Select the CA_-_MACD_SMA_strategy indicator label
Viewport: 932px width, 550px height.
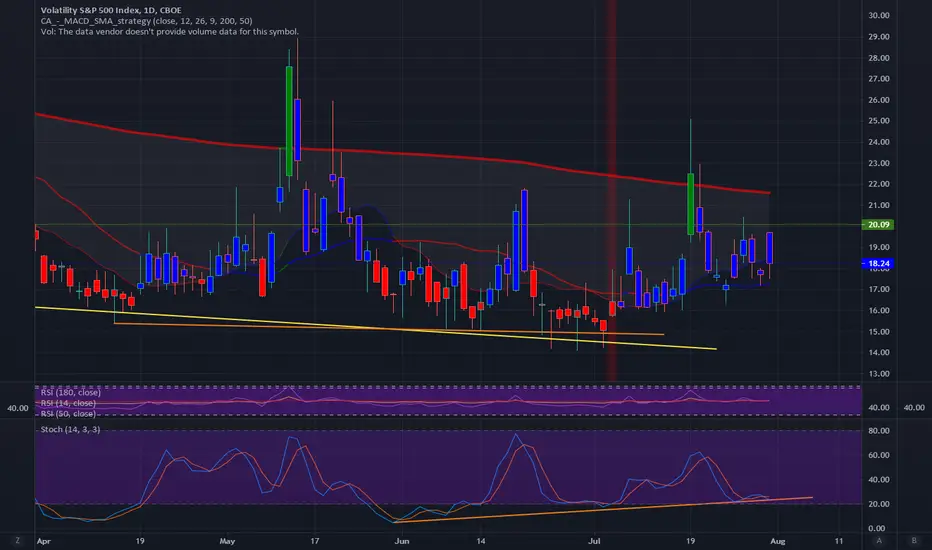(x=146, y=21)
